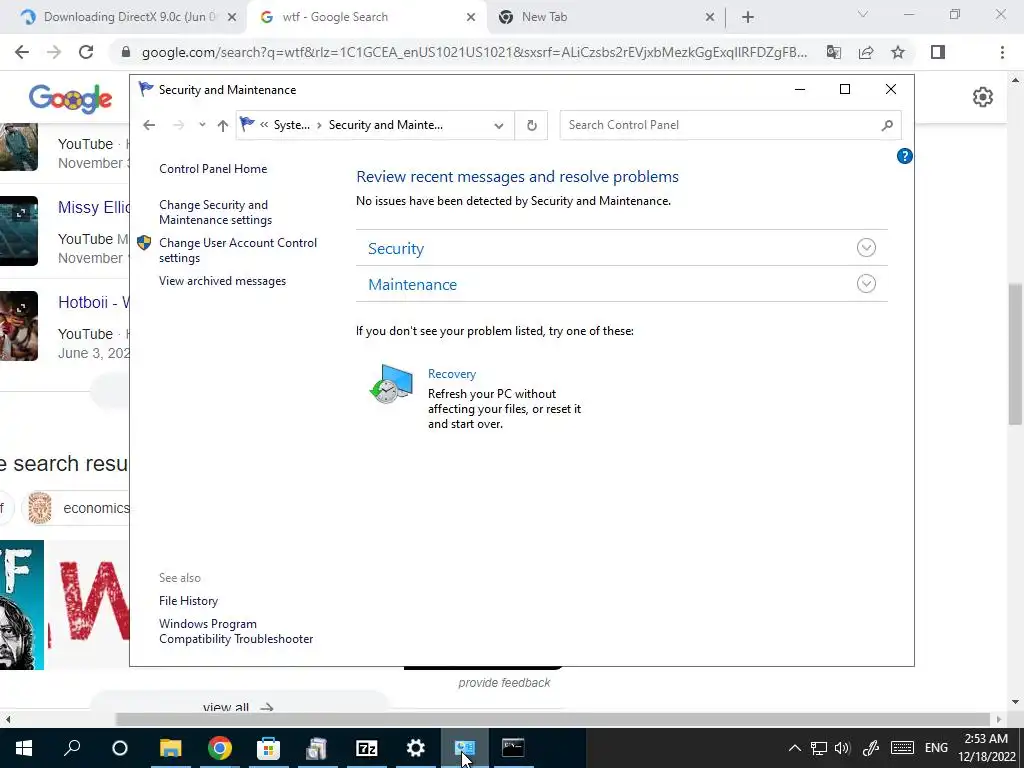The image size is (1024, 768).
Task: Bookmark this page with the star icon
Action: (x=898, y=52)
